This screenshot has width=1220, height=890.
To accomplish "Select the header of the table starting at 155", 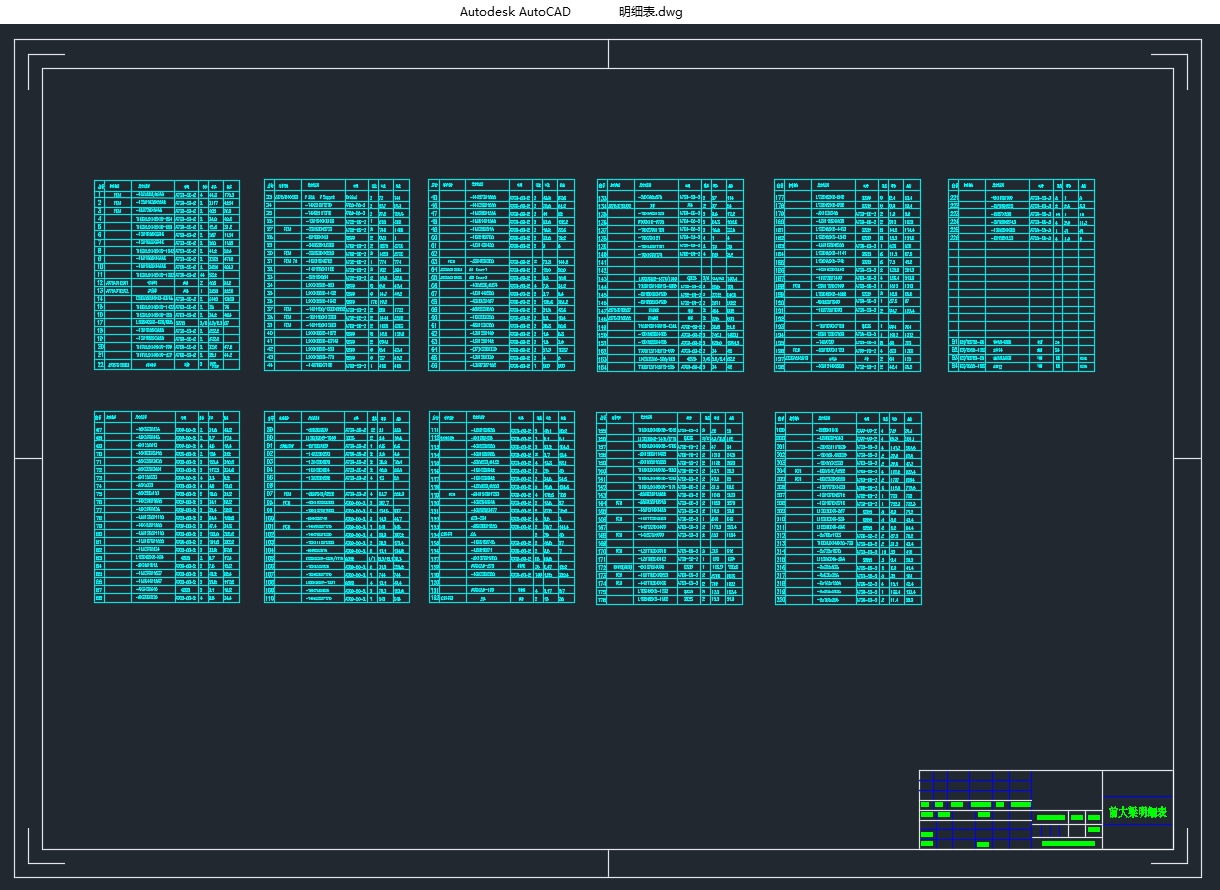I will point(670,417).
